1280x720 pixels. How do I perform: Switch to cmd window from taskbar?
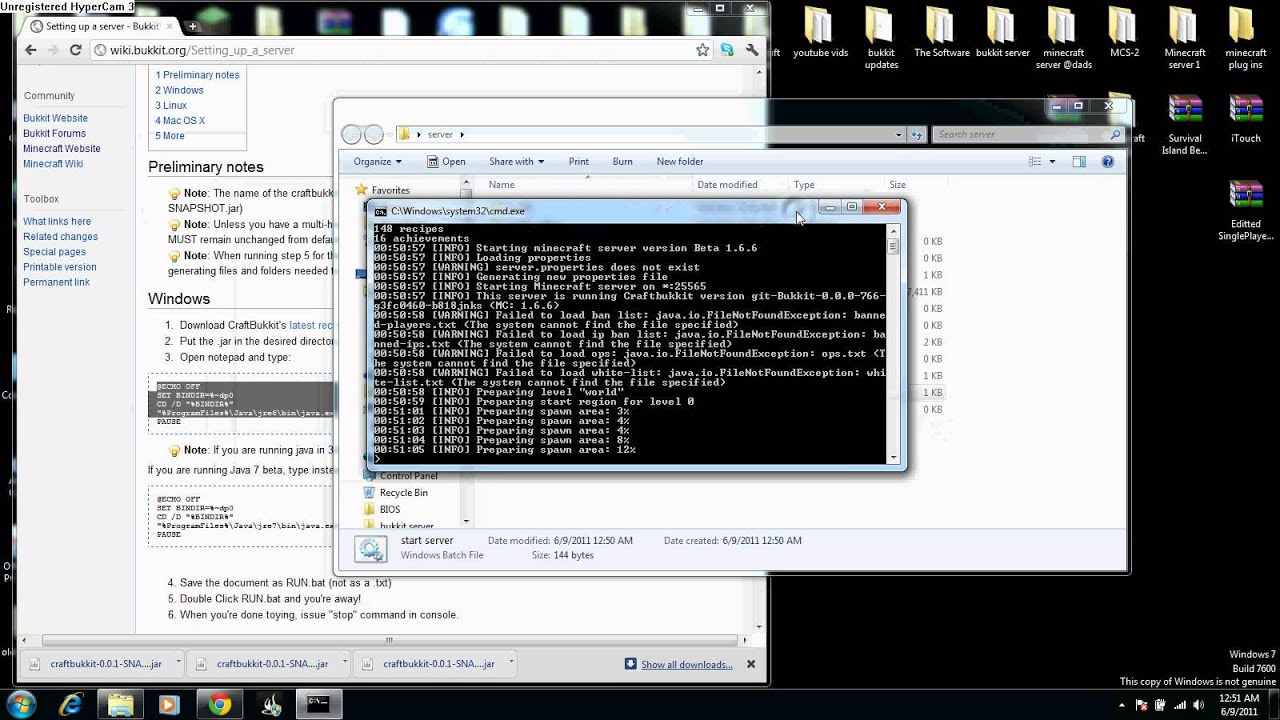tap(320, 704)
